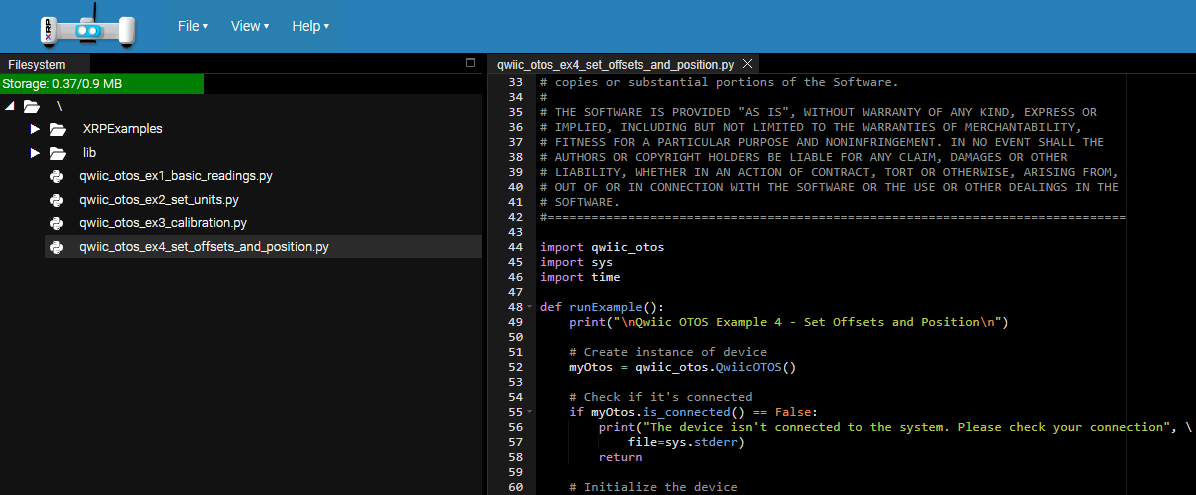The width and height of the screenshot is (1196, 495).
Task: Click Python icon for qwiic_otos_ex1_basic_readings.py
Action: click(57, 176)
